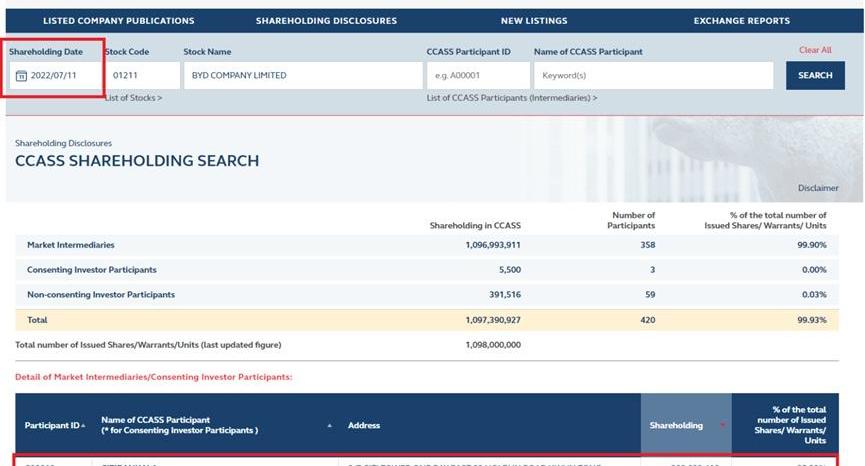Select the Total row label
Image resolution: width=865 pixels, height=466 pixels.
point(37,320)
